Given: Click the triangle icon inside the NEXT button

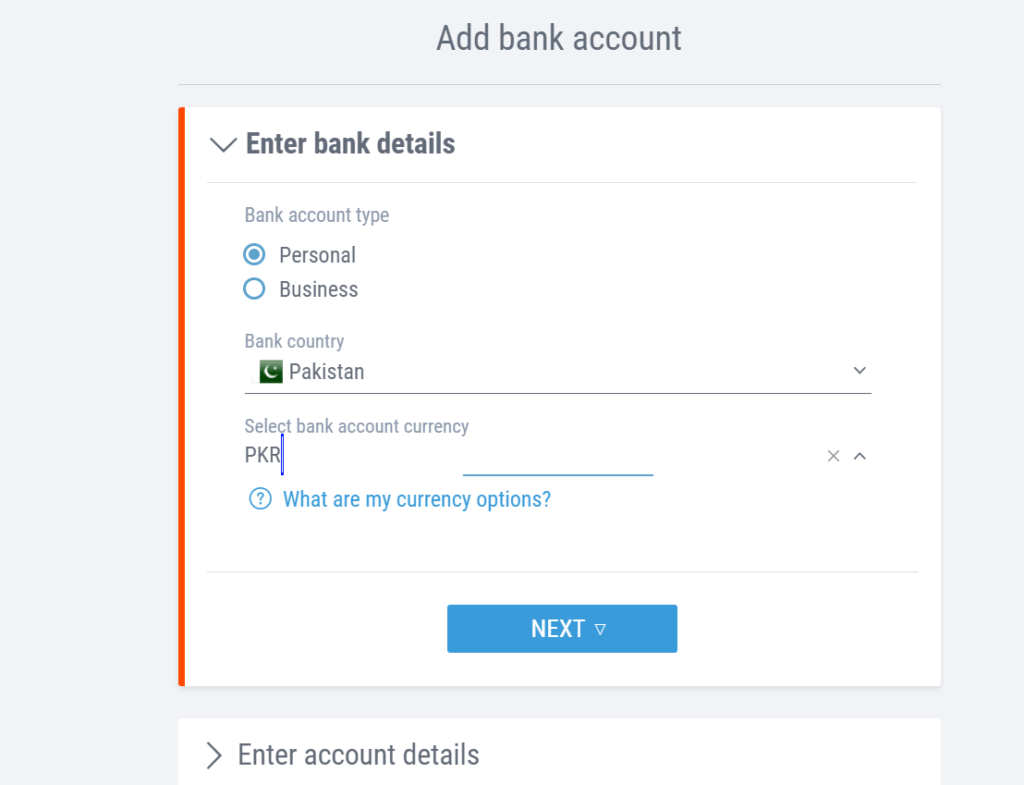Looking at the screenshot, I should [x=600, y=629].
